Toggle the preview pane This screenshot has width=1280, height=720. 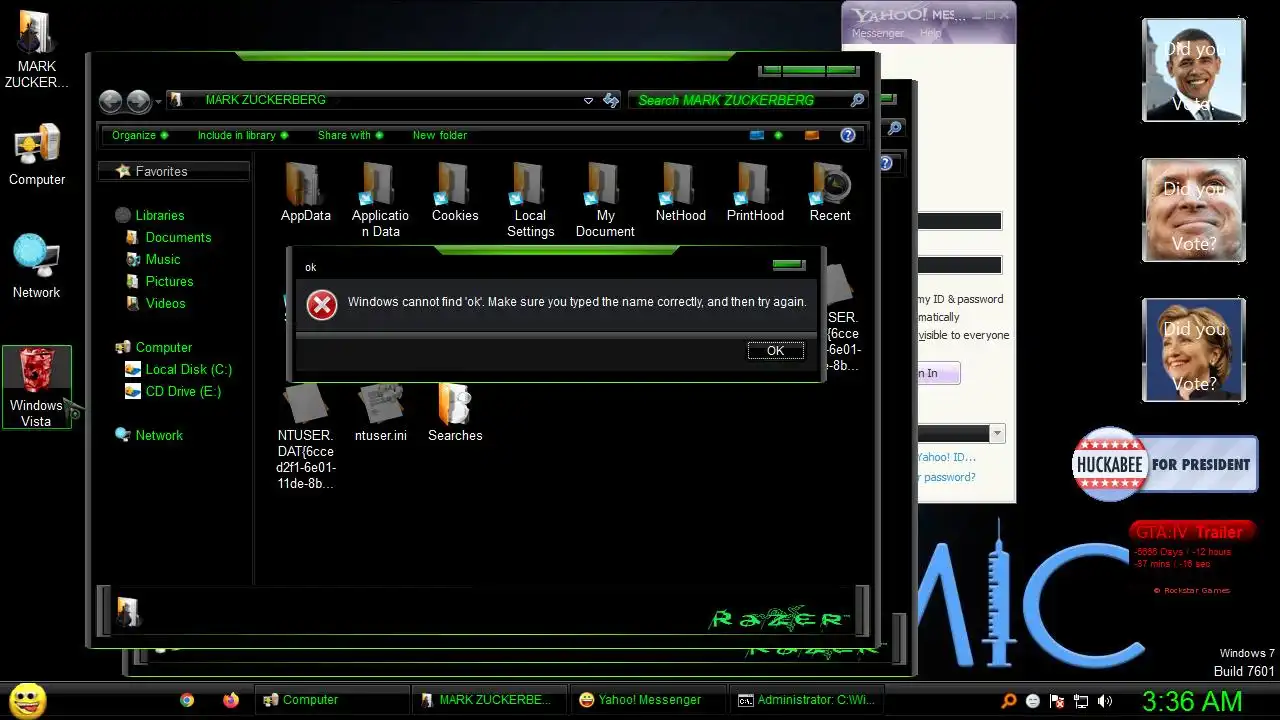(812, 135)
